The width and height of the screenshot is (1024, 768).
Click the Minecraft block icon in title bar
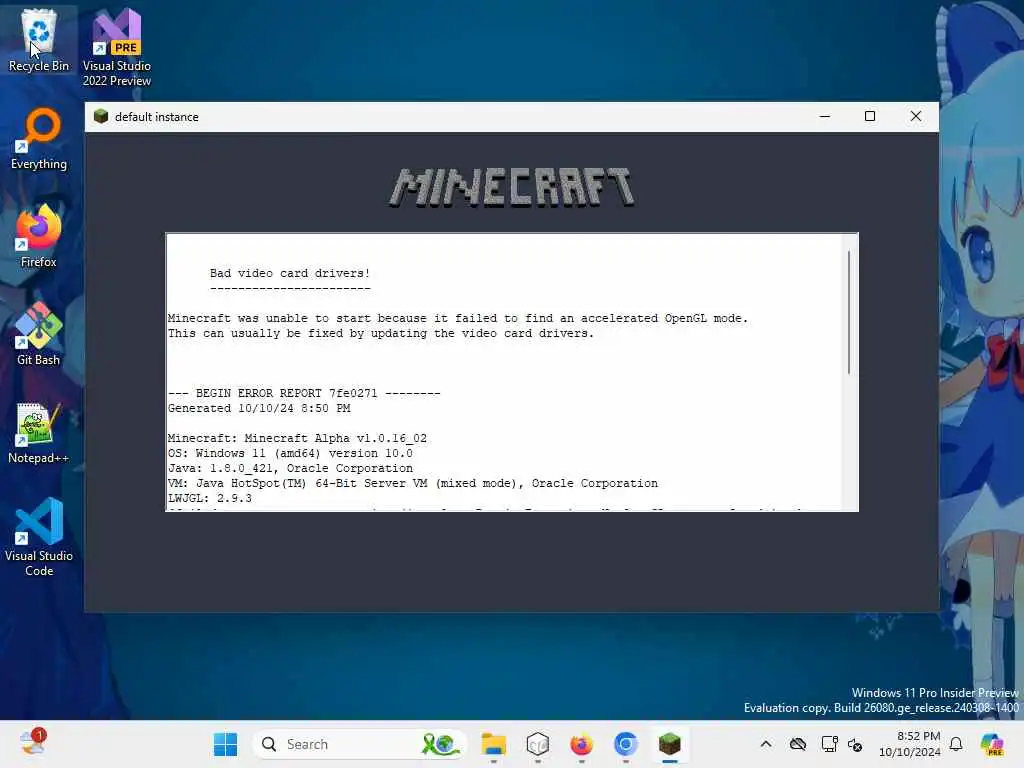pos(101,116)
